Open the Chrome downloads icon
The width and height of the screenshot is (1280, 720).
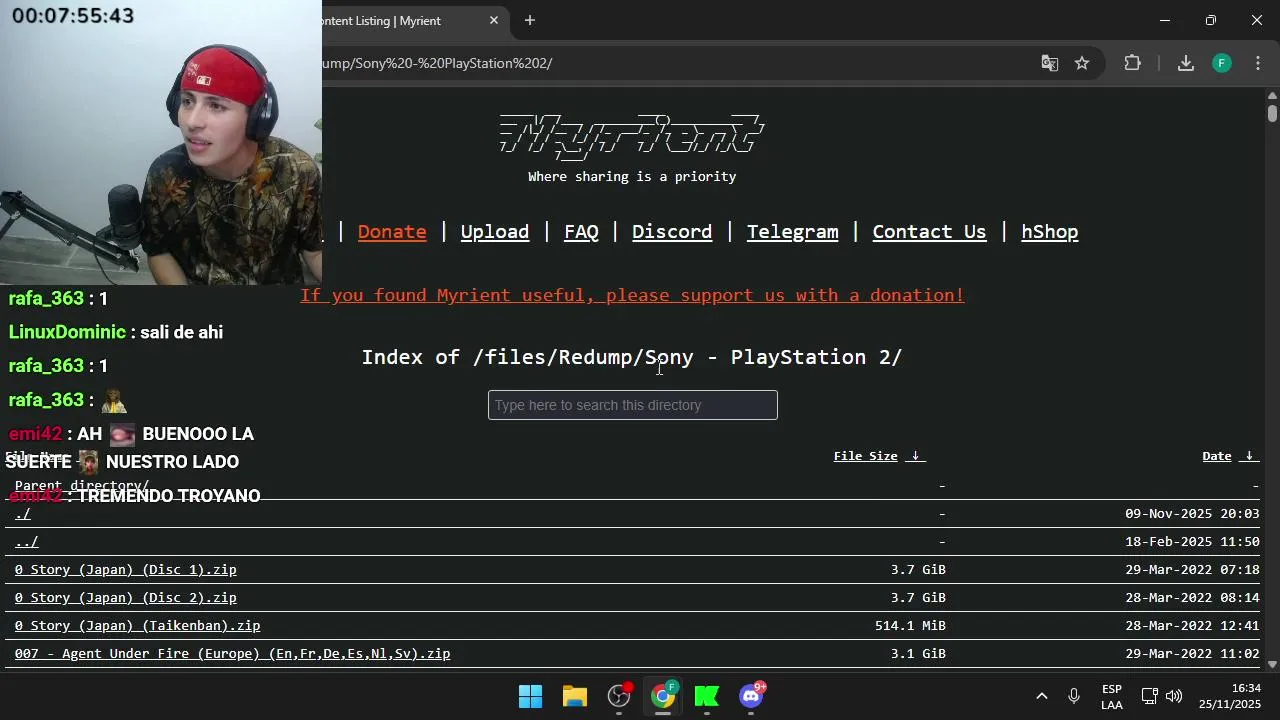click(x=1186, y=63)
